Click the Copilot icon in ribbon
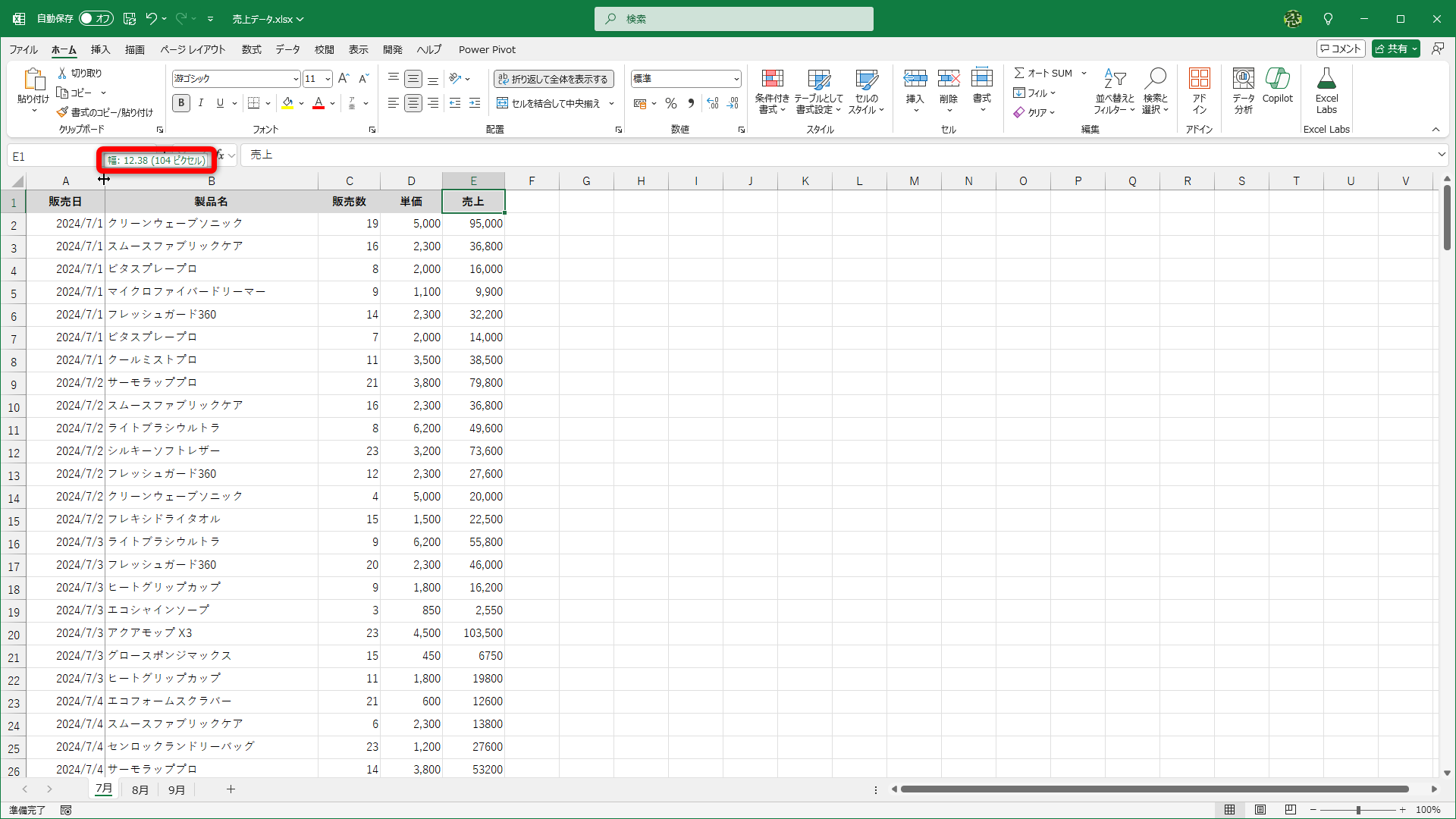 point(1277,79)
